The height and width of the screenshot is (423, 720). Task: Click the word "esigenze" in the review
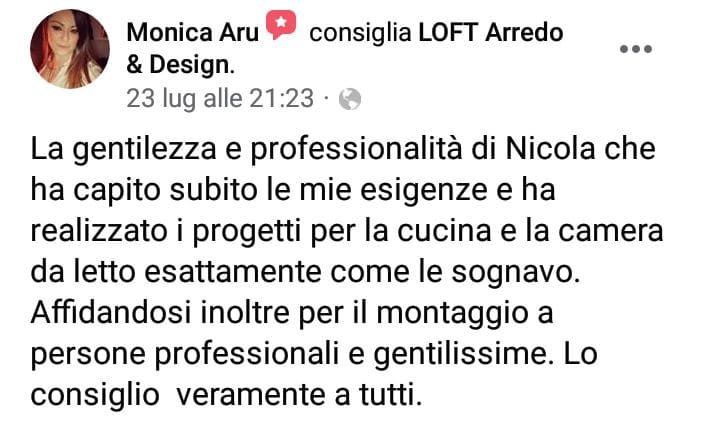[x=423, y=191]
